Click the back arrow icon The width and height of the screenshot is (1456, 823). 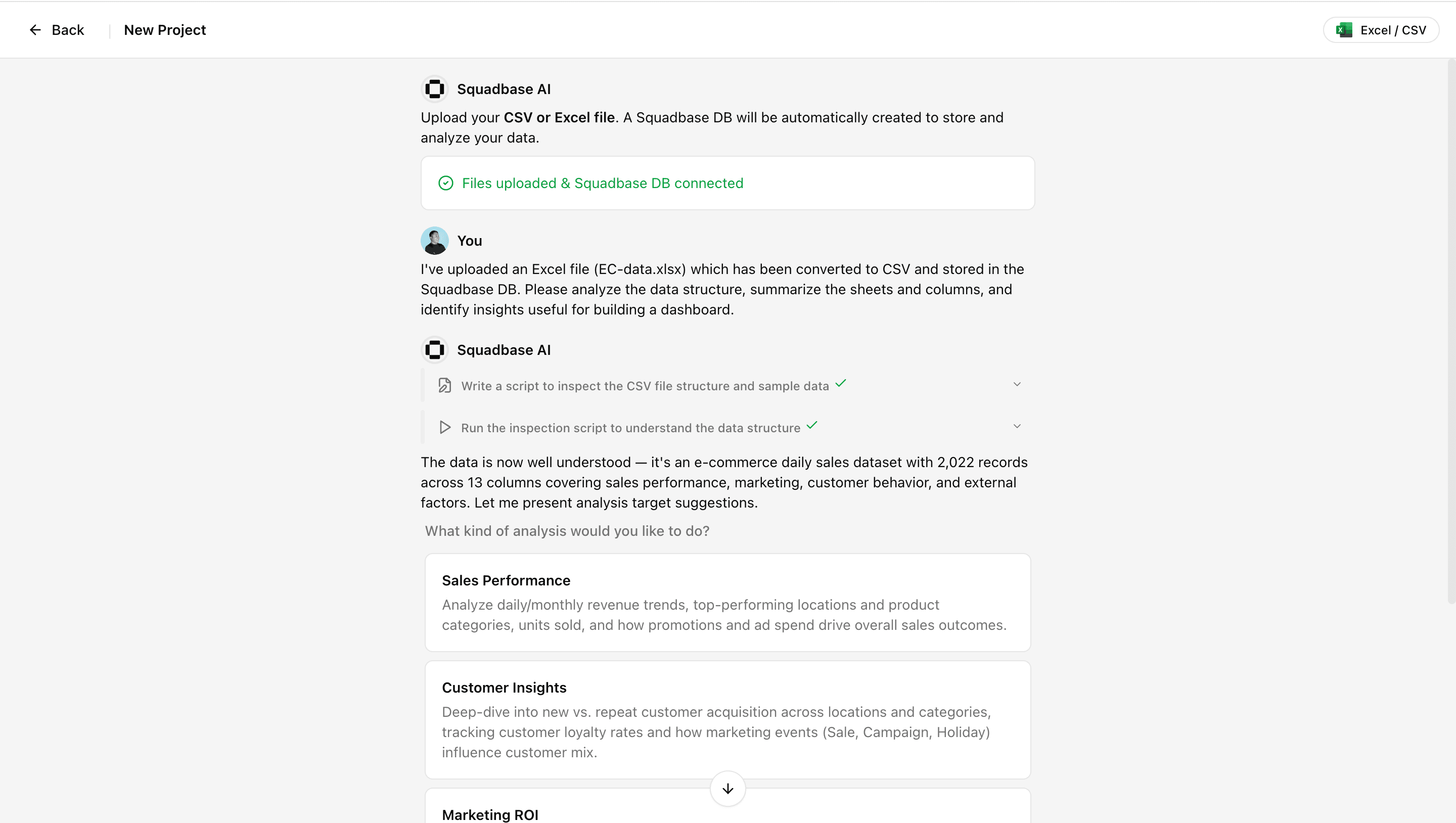[34, 29]
